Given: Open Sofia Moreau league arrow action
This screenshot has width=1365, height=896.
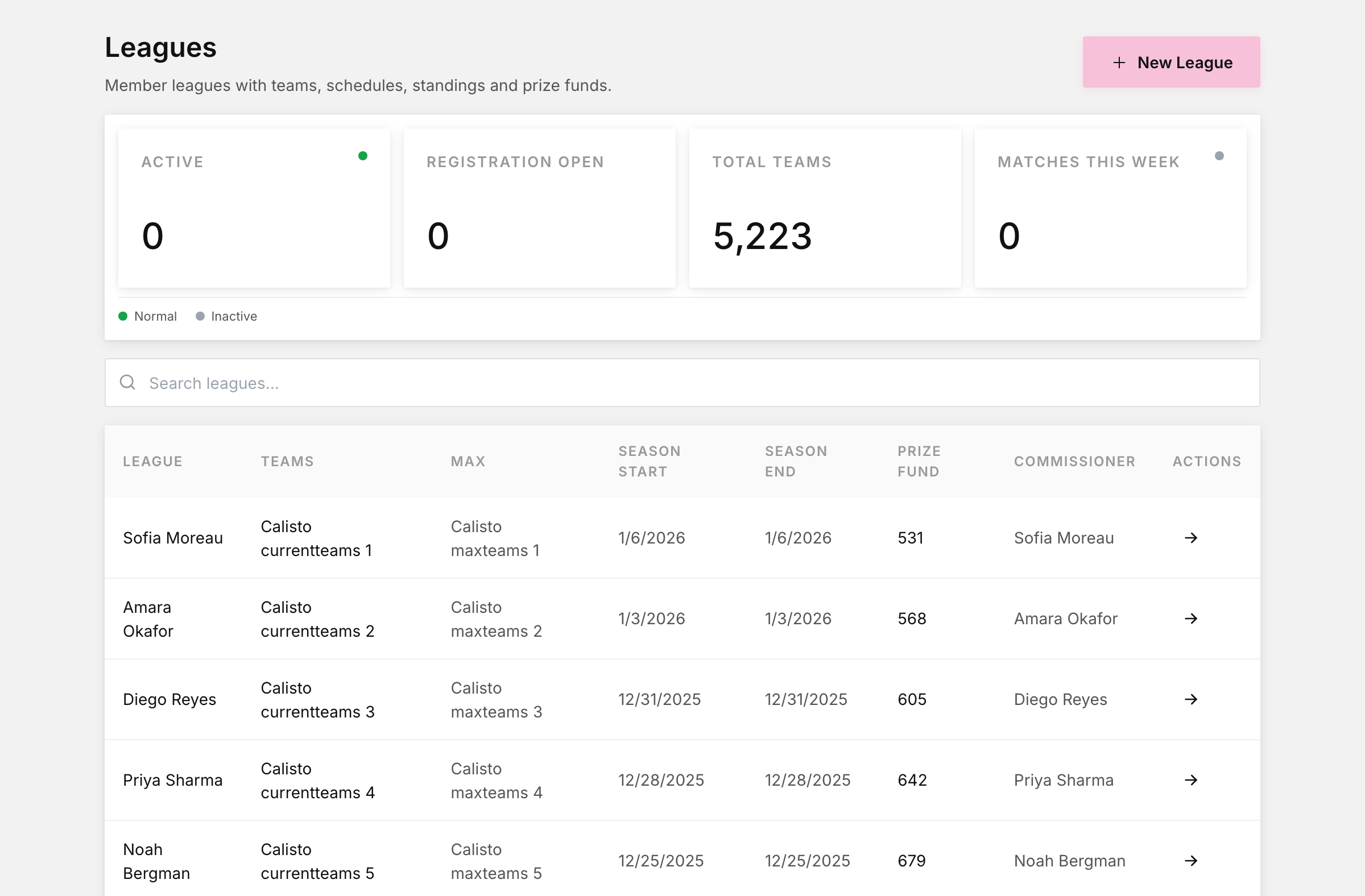Looking at the screenshot, I should 1190,538.
